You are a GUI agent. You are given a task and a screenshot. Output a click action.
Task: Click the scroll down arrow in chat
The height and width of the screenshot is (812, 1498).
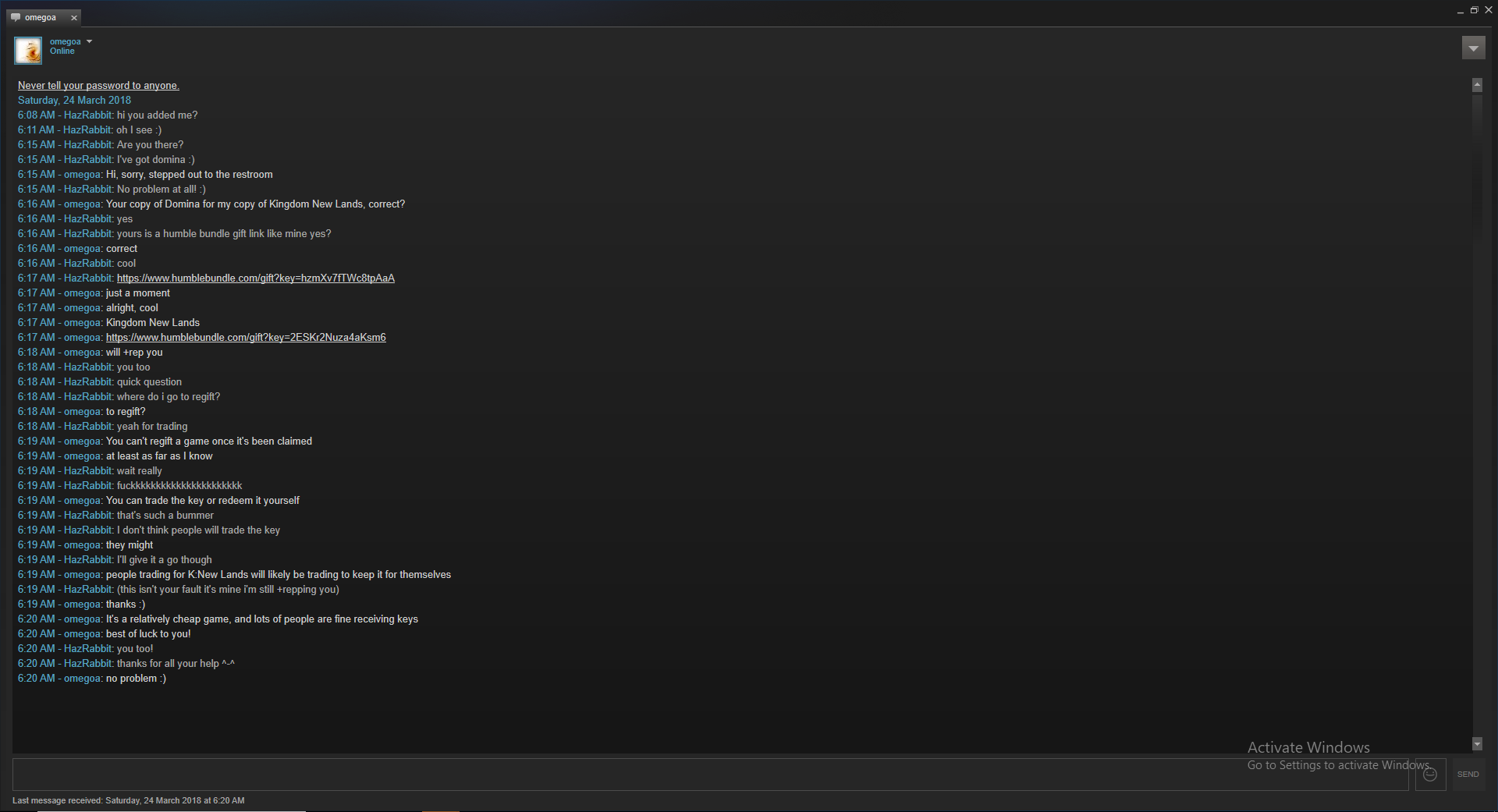pos(1477,744)
